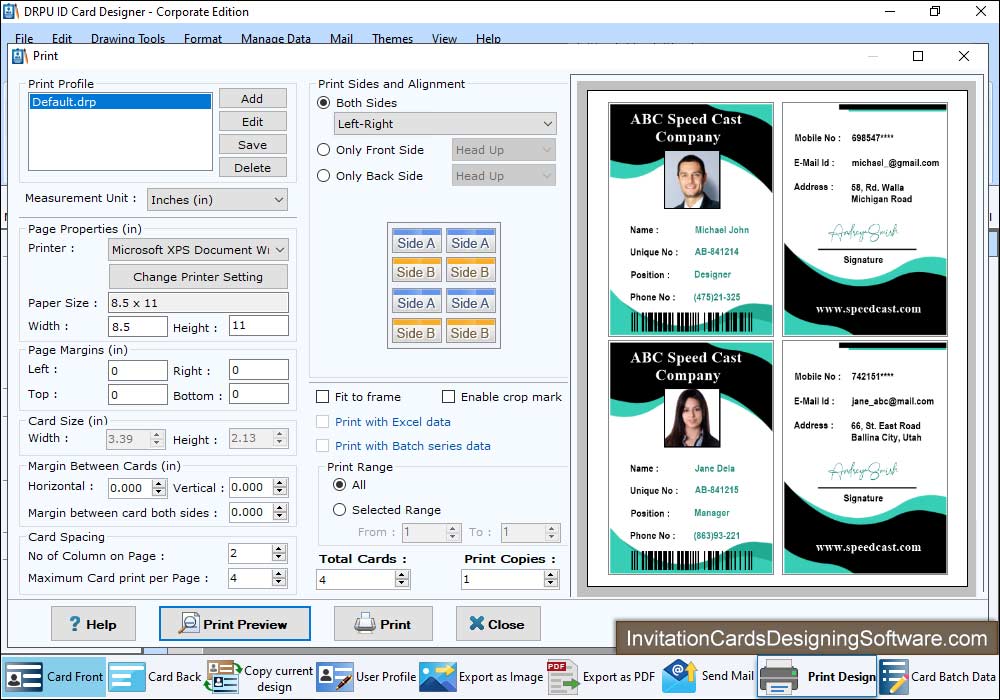Click back card preview with michael_@gmail.com

(865, 219)
